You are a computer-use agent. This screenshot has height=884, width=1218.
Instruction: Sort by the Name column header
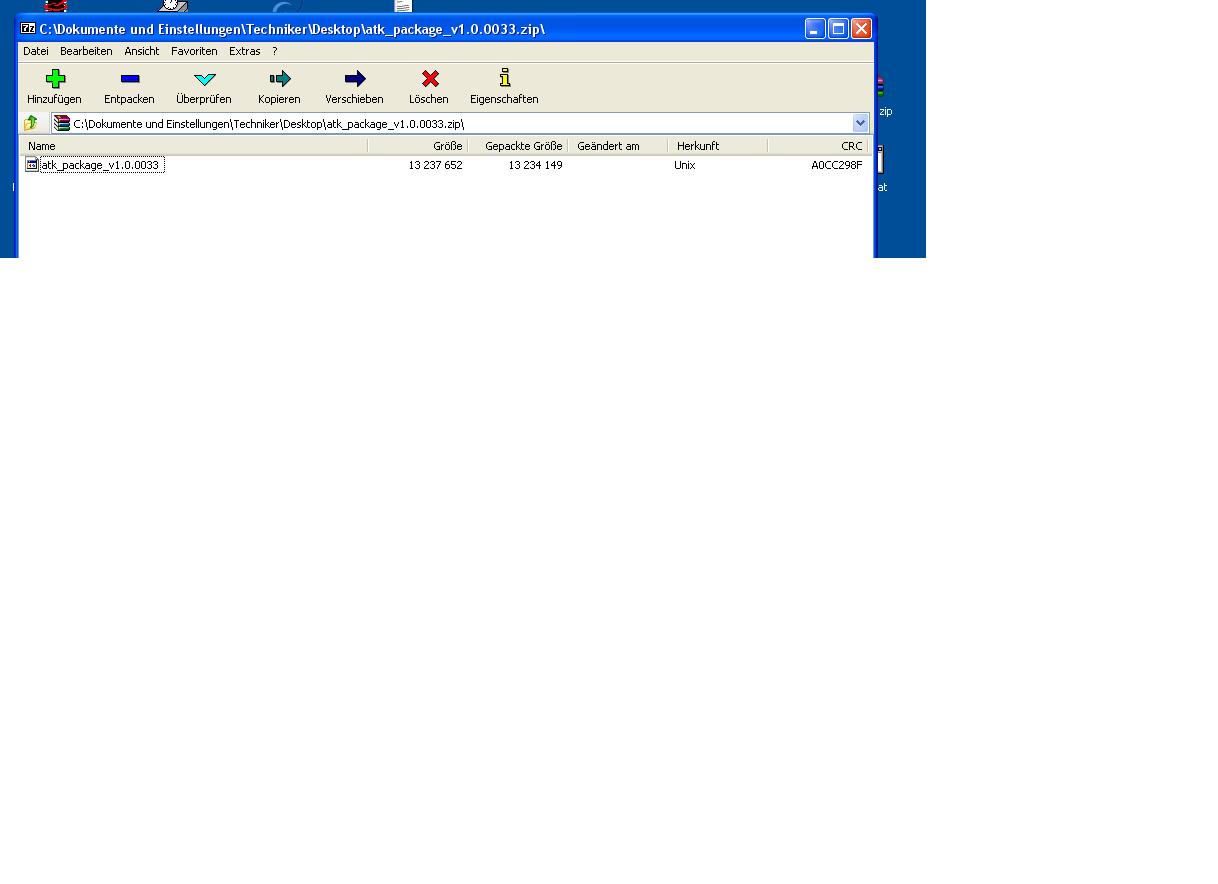(42, 146)
